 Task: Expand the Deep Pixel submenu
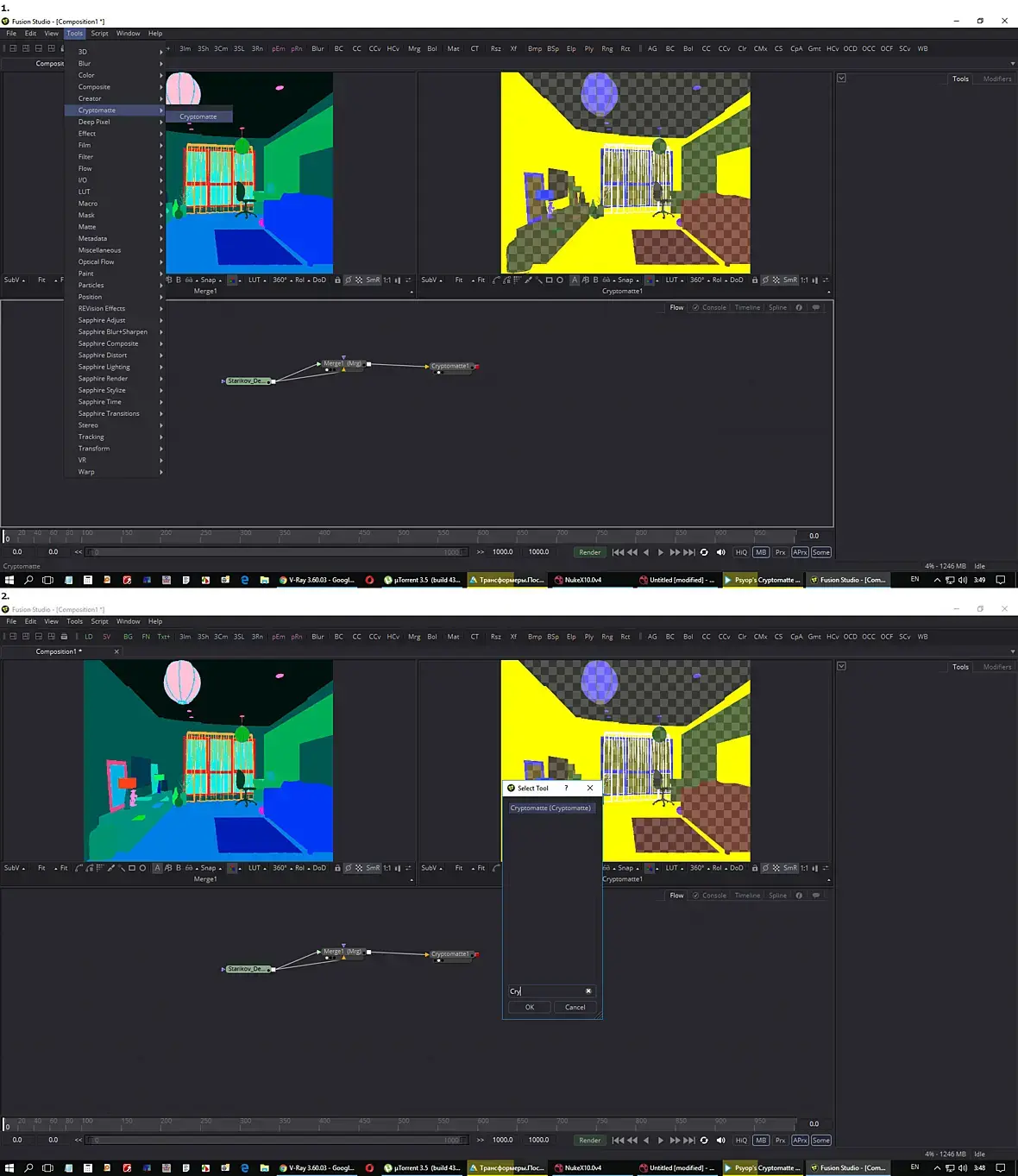click(114, 122)
